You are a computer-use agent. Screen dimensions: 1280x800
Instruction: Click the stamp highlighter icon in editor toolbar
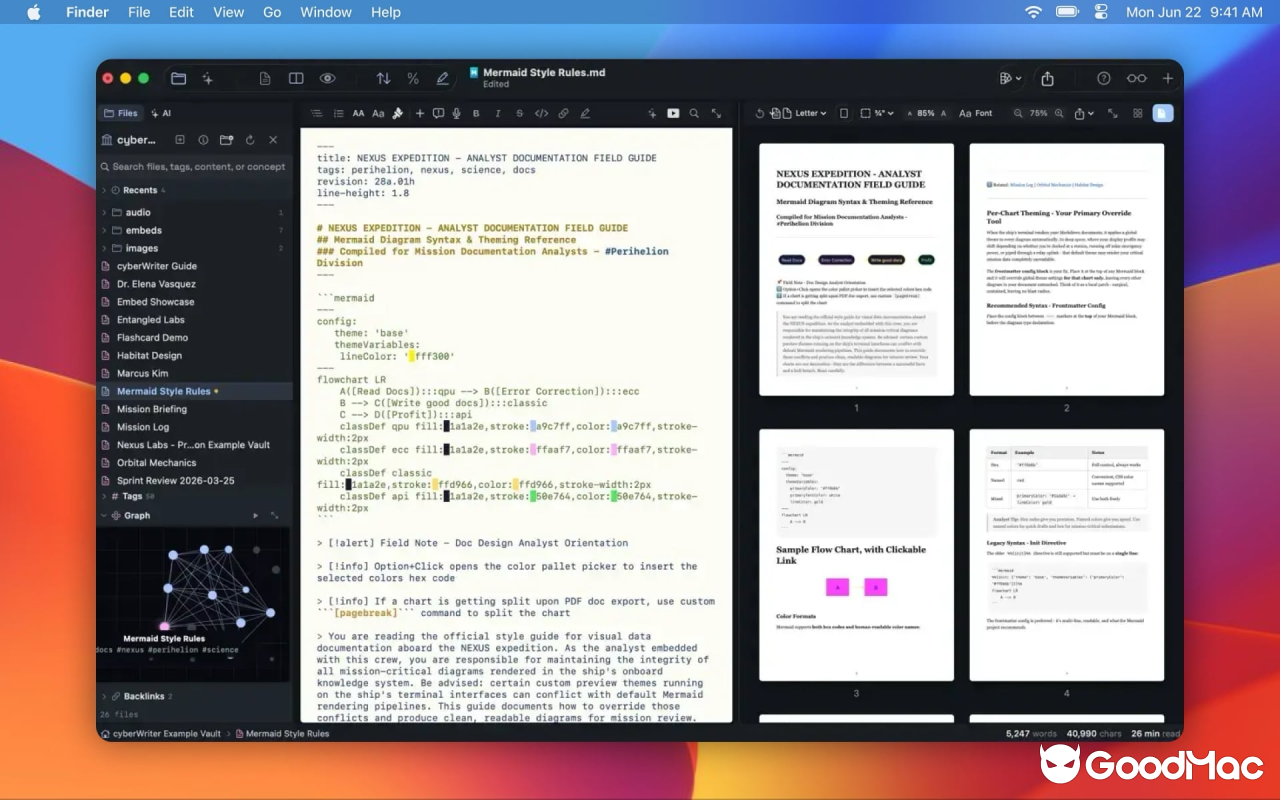397,113
